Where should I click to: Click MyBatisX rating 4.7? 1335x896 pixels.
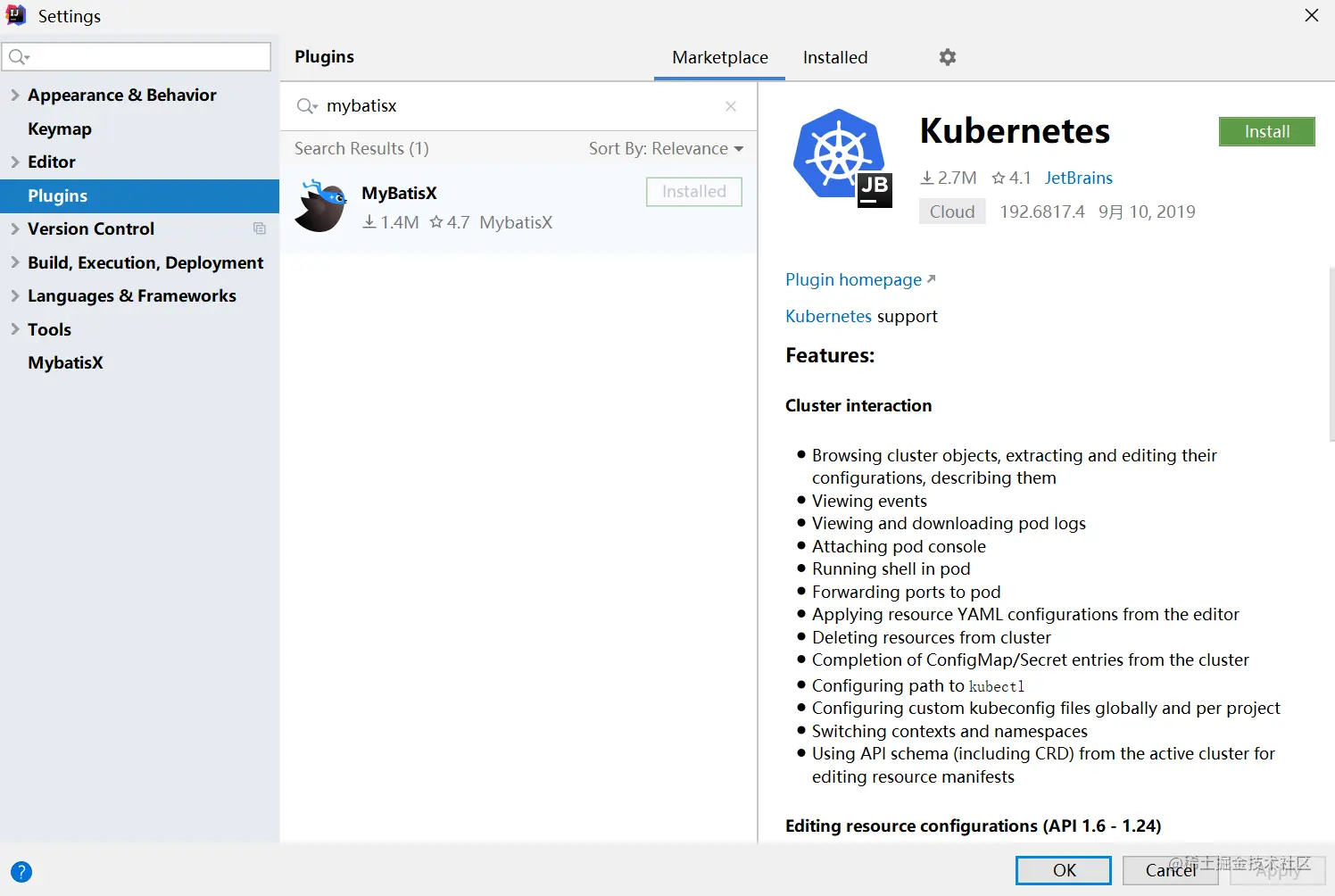coord(450,222)
